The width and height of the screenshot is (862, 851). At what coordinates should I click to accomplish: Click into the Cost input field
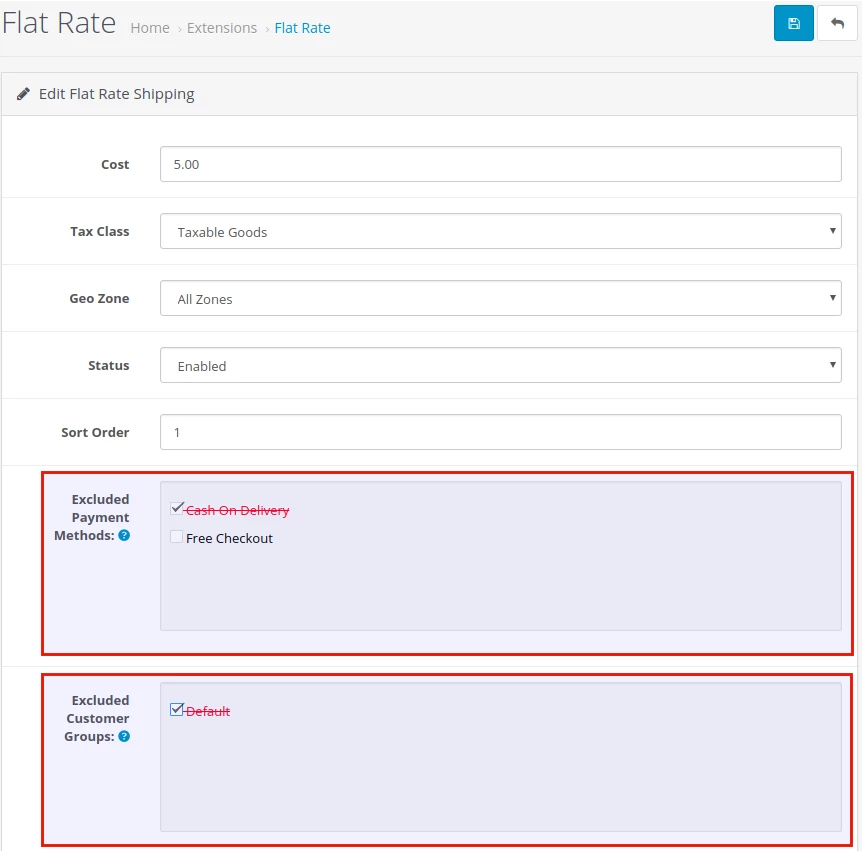click(500, 165)
